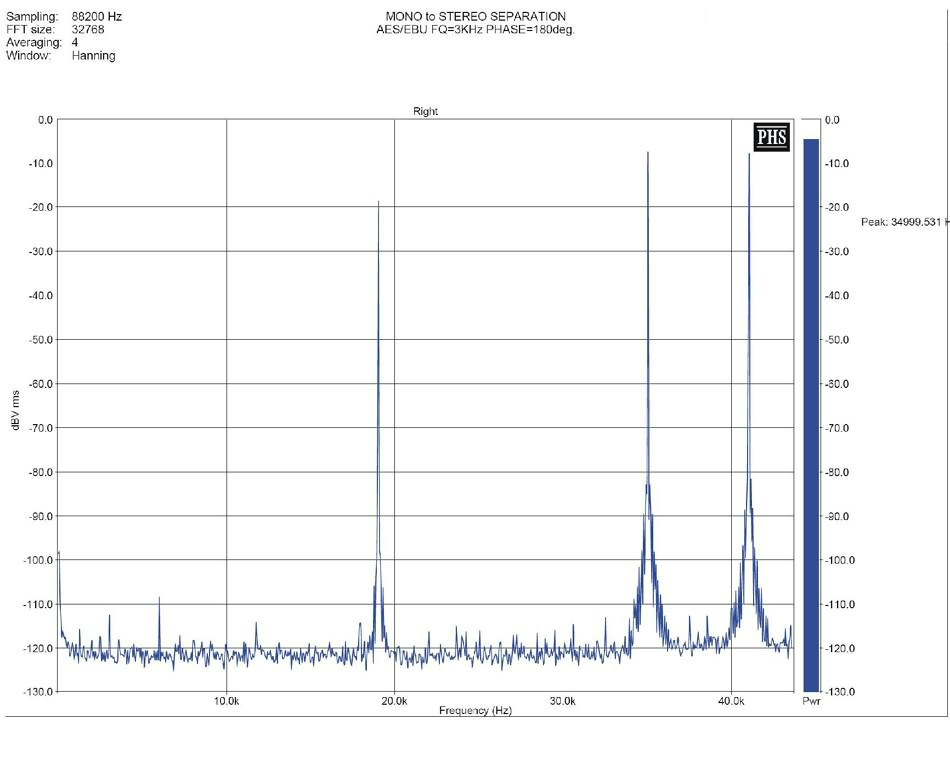Click the MONO to STEREO SEPARATION title
Image resolution: width=950 pixels, height=770 pixels.
click(x=475, y=17)
